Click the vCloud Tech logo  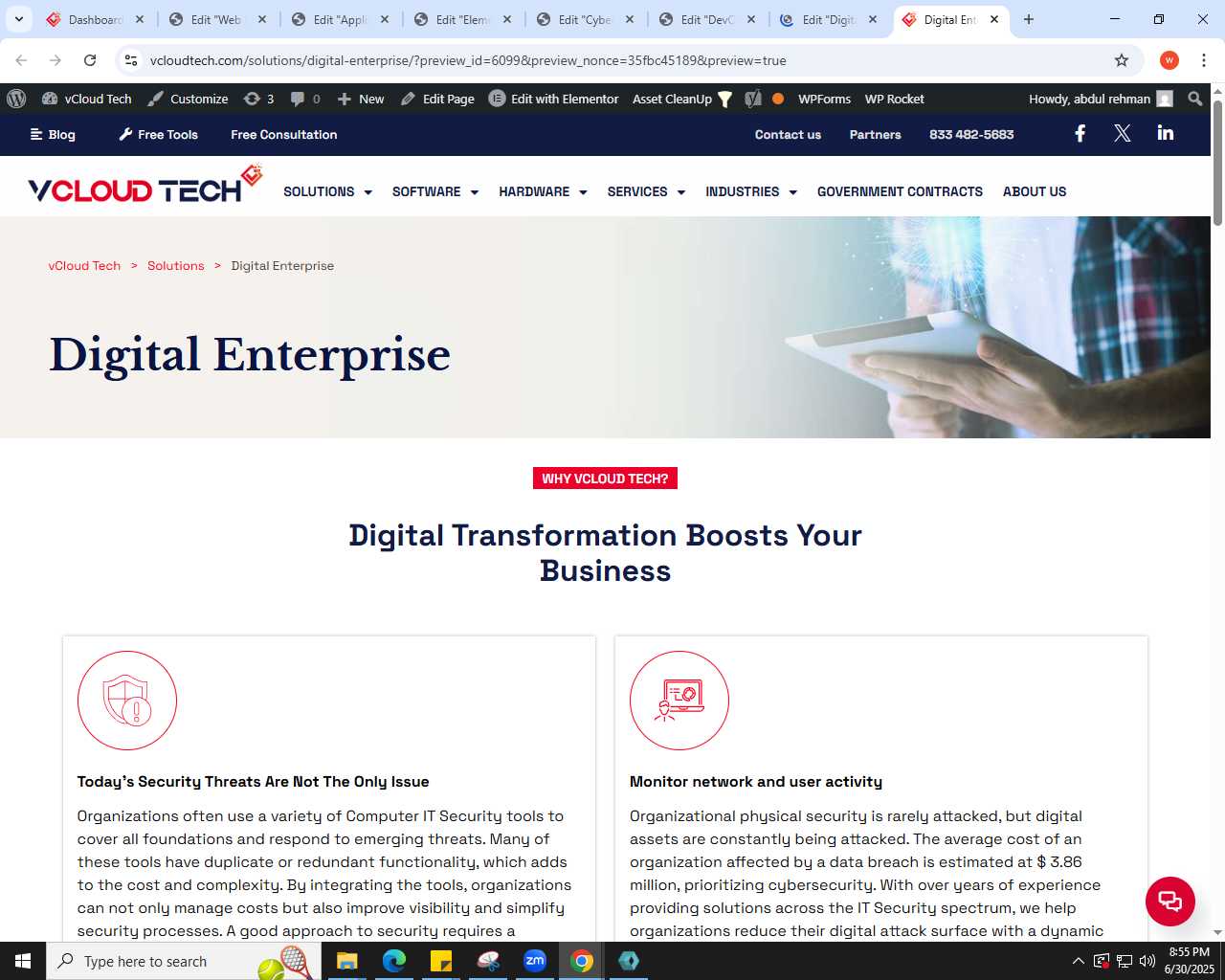click(x=145, y=185)
